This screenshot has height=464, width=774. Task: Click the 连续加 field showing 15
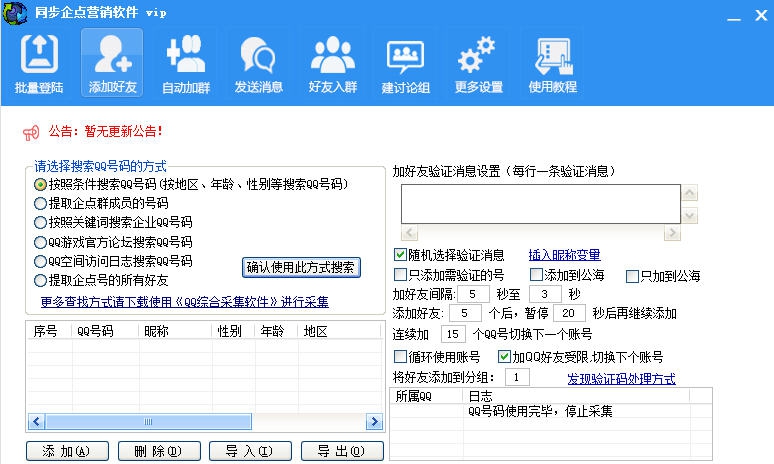[453, 334]
